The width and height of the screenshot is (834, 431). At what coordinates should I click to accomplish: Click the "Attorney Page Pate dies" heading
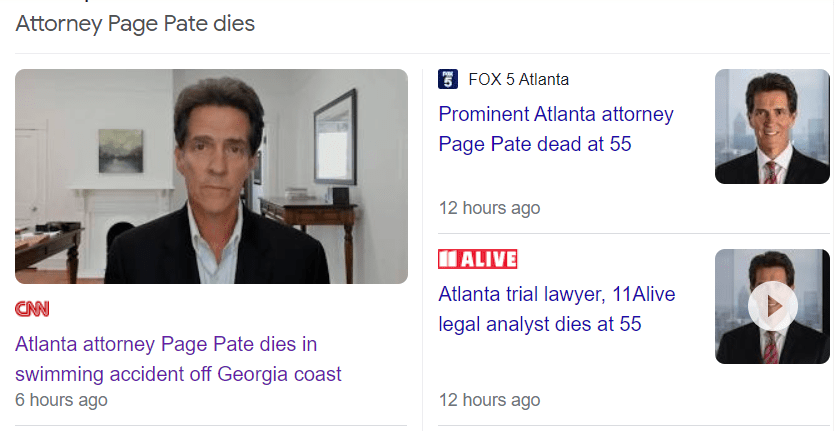(x=135, y=23)
